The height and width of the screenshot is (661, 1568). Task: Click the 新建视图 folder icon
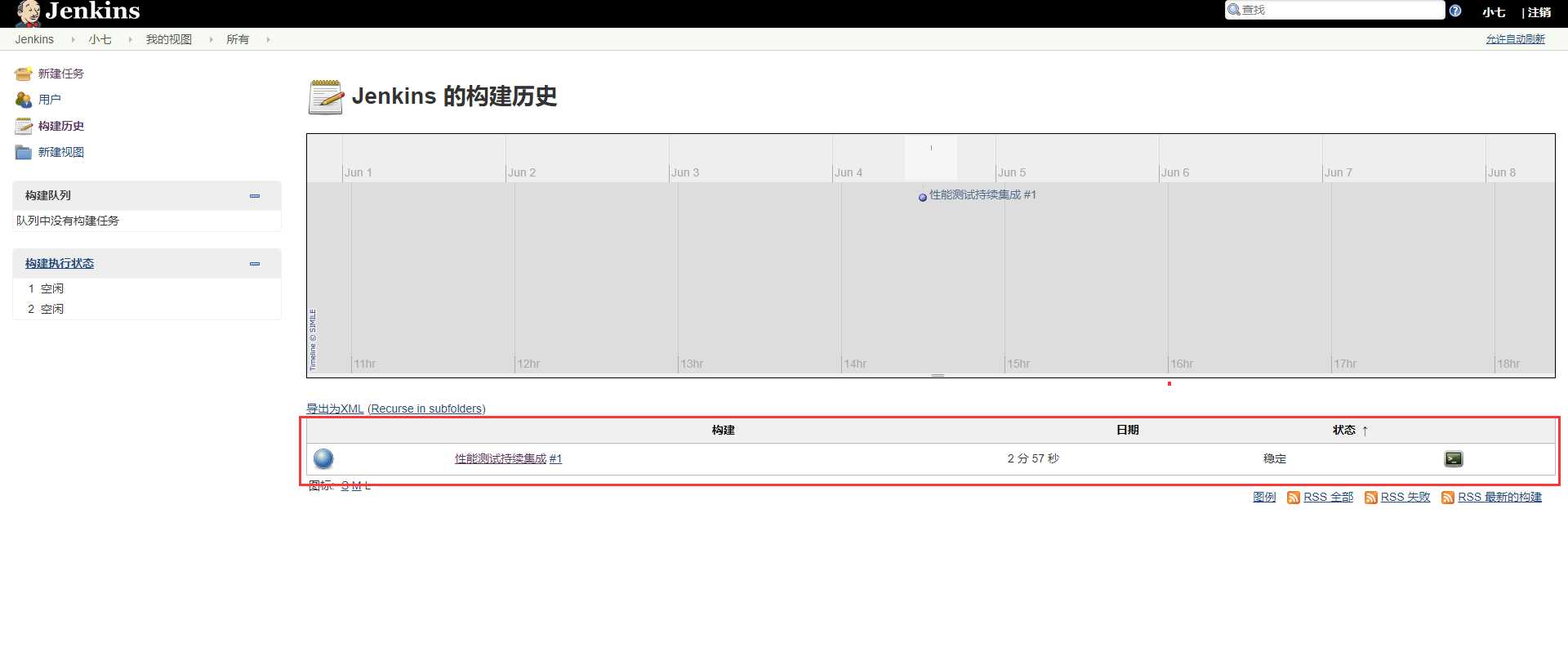[23, 152]
